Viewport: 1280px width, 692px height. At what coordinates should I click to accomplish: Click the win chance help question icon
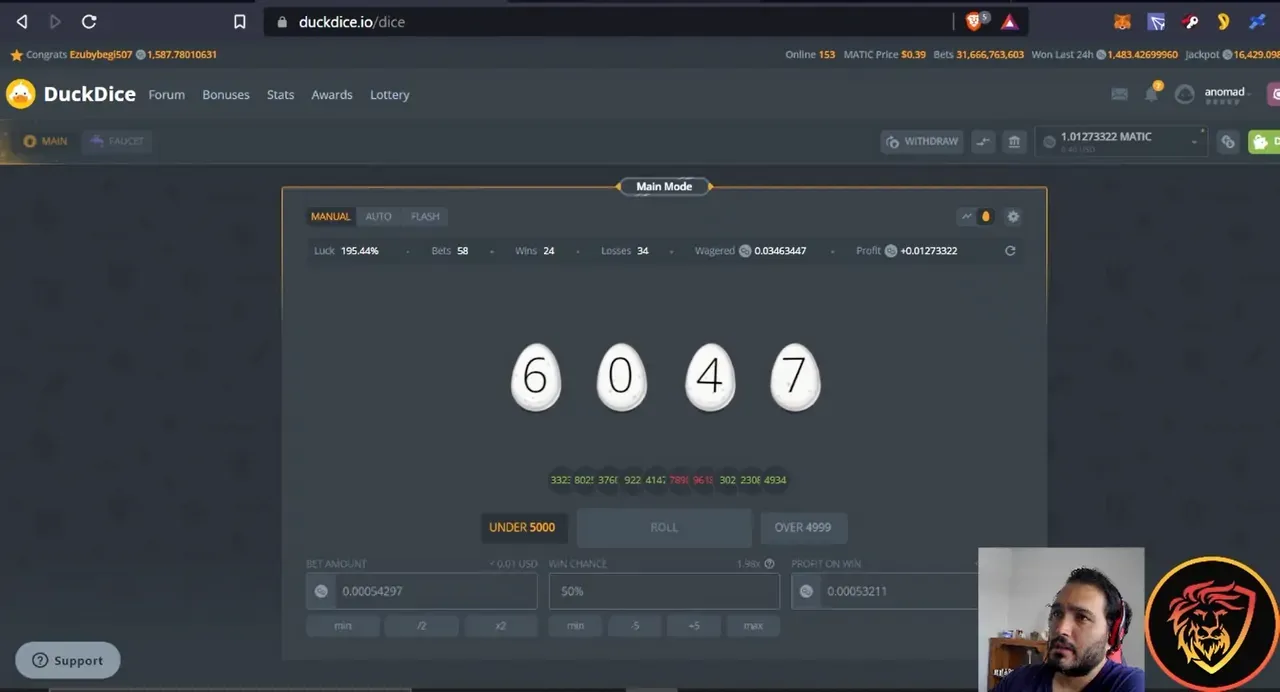click(x=769, y=564)
